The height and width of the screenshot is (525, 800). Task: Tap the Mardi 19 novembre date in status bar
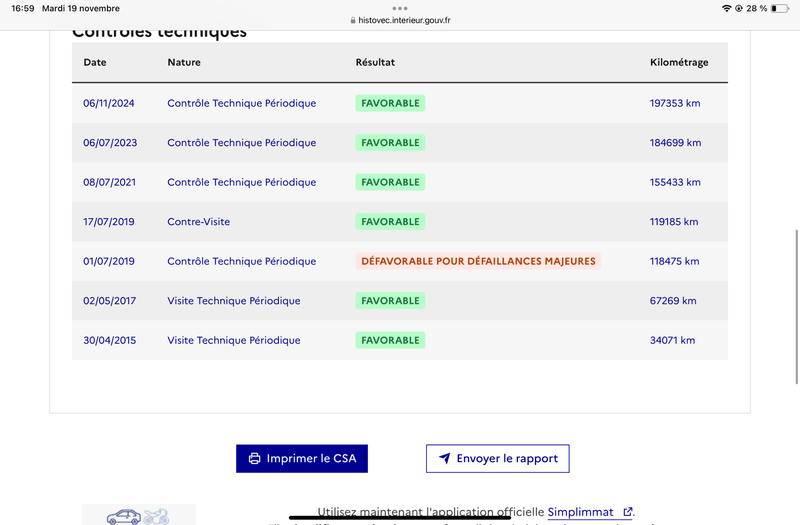(81, 9)
